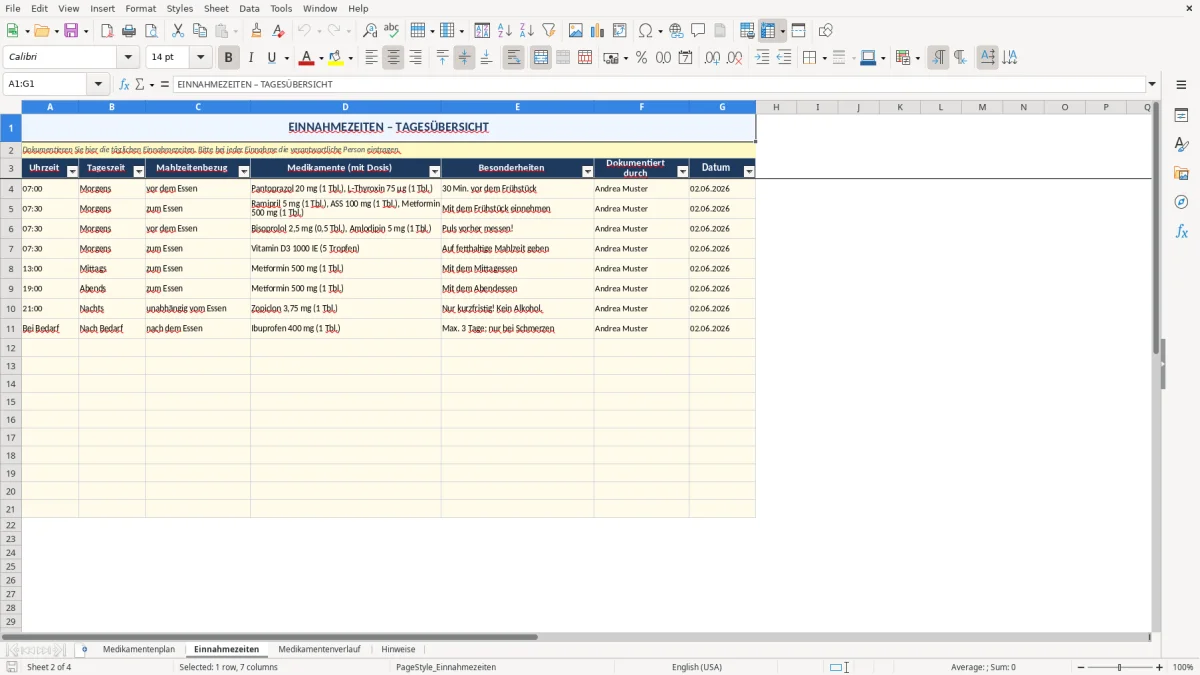This screenshot has height=675, width=1200.
Task: Open the font color dropdown arrow
Action: pos(321,58)
